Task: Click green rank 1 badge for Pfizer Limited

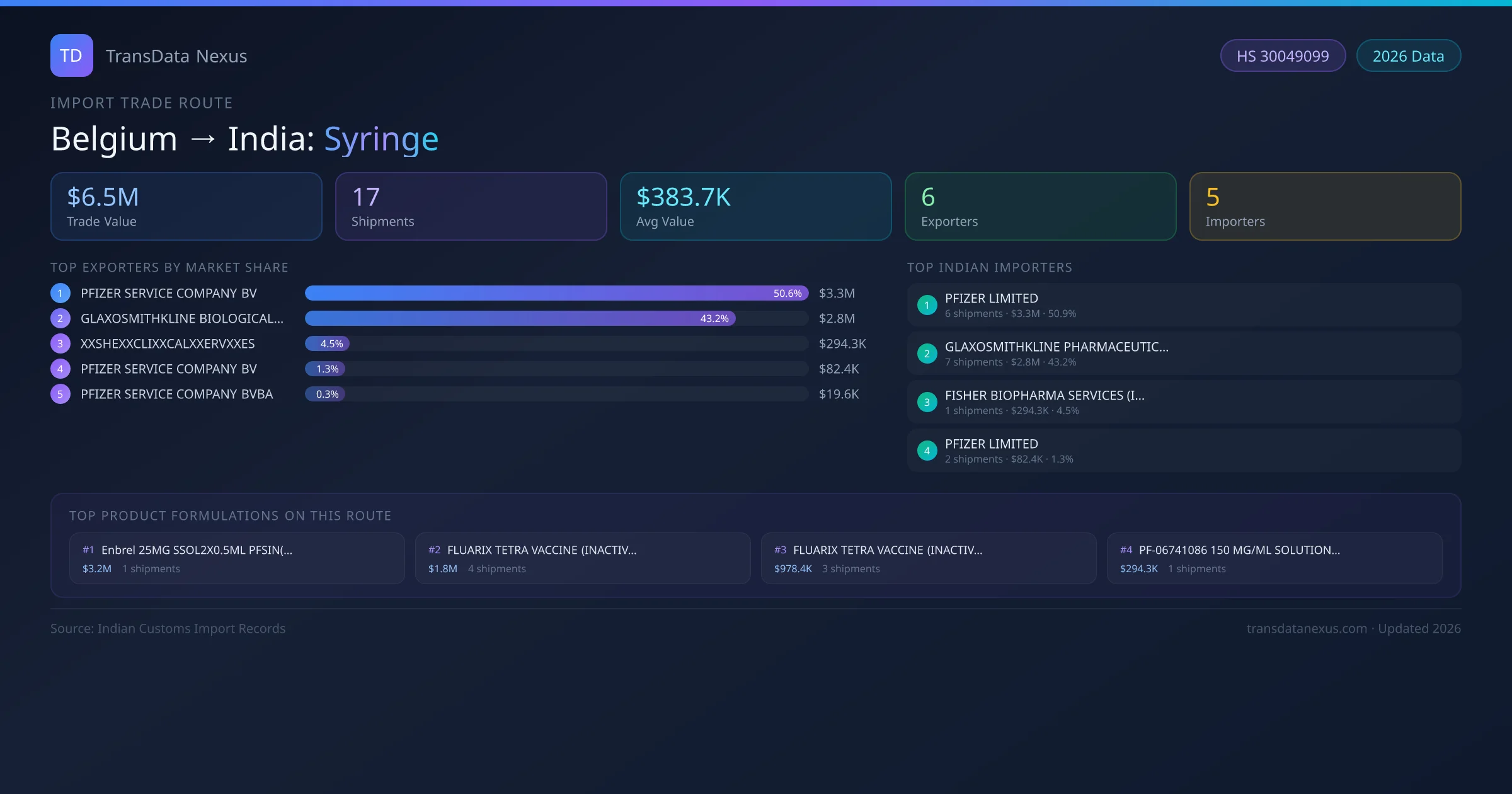Action: click(927, 305)
